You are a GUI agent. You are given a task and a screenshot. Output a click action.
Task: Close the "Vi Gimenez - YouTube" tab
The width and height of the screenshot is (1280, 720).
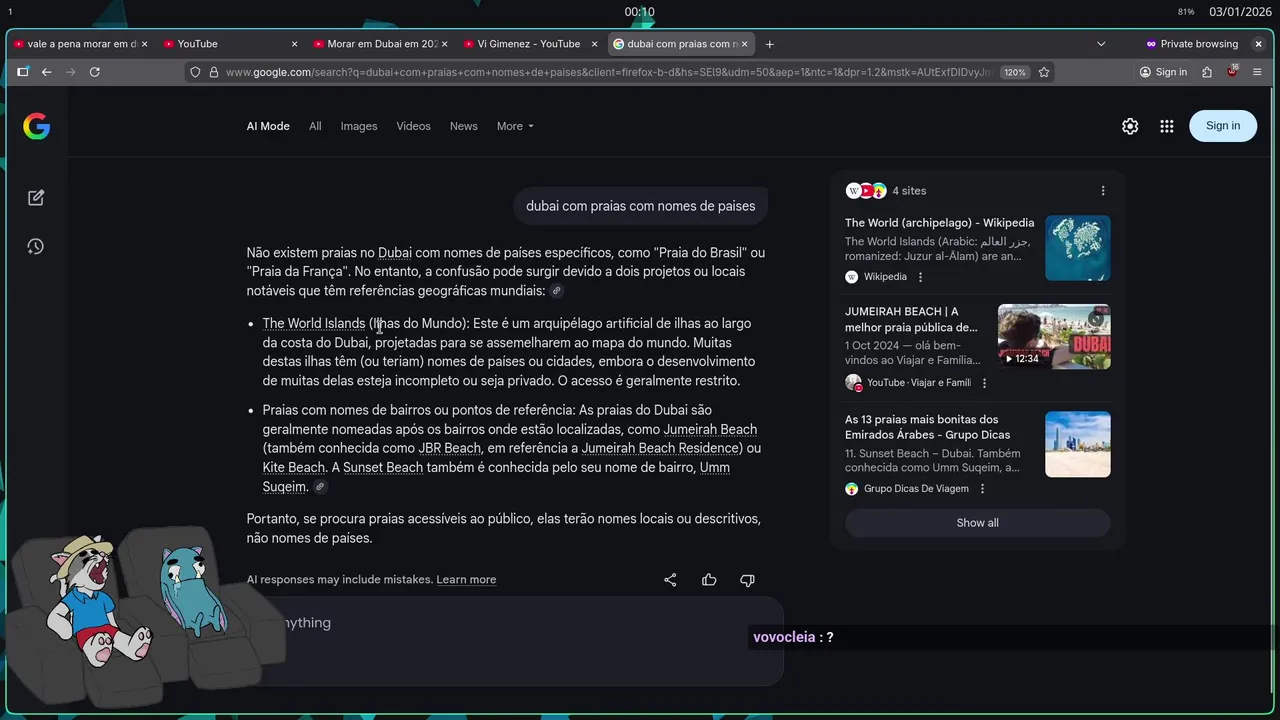click(x=594, y=44)
